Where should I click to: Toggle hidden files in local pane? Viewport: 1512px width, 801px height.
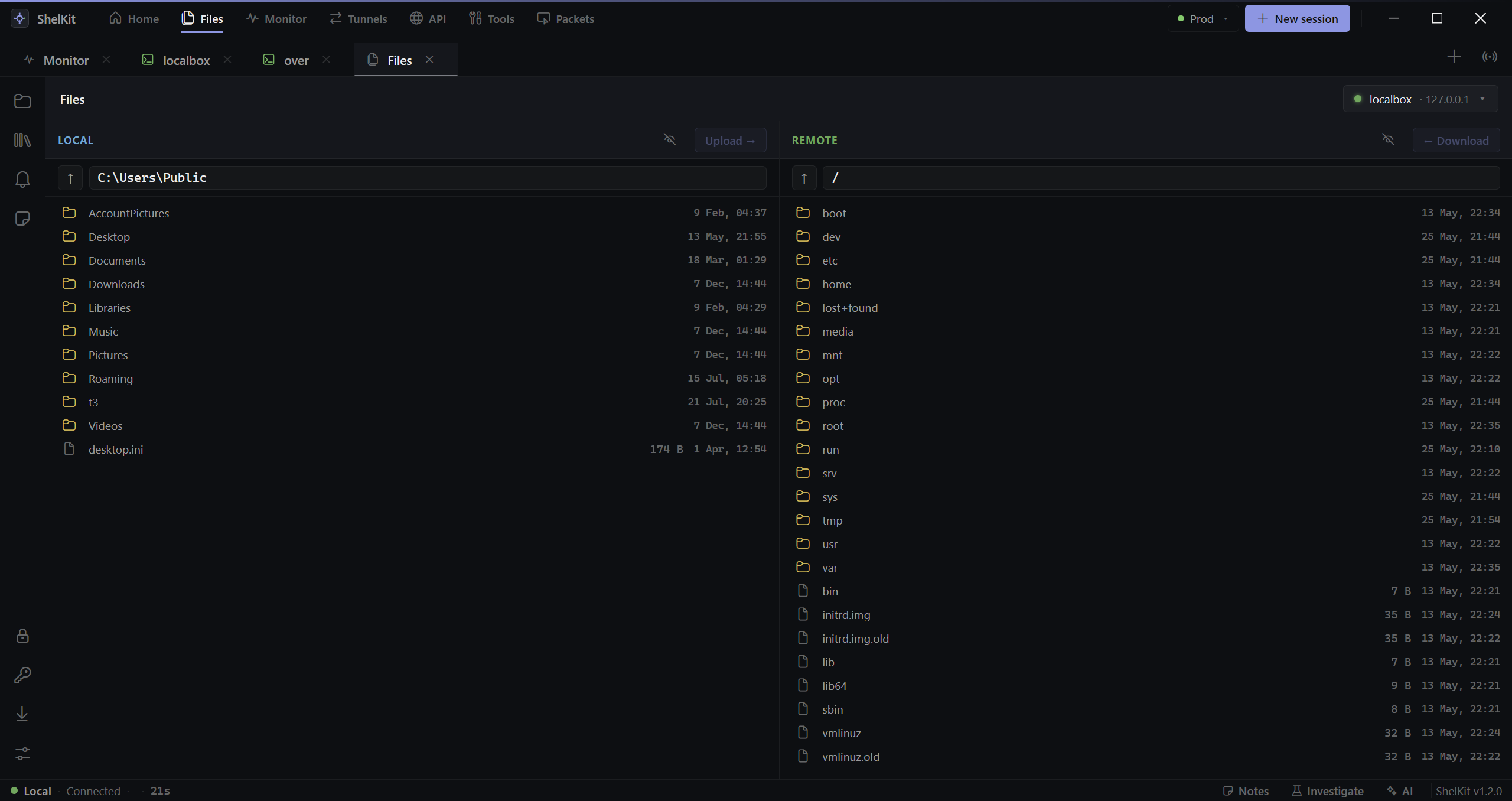click(x=669, y=139)
